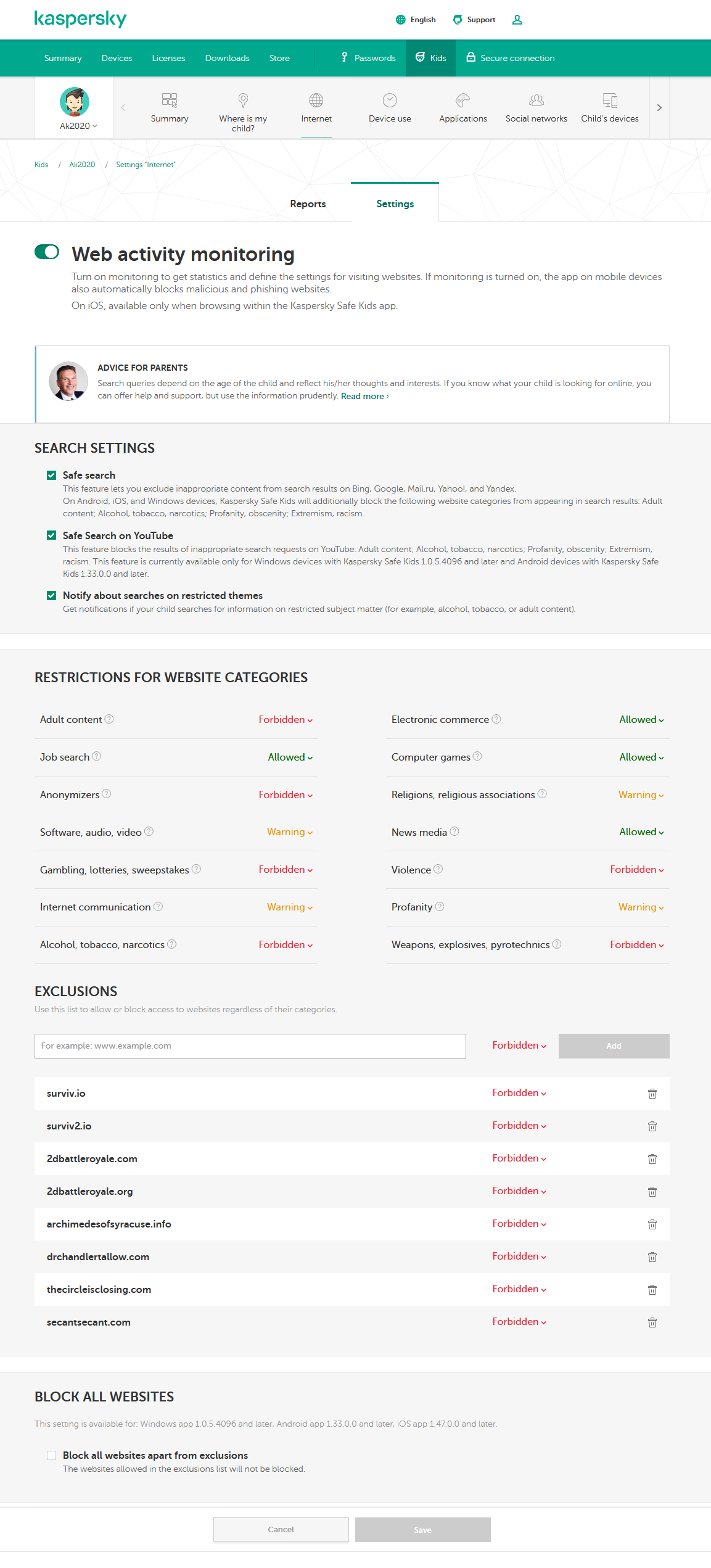Open Weapons, explosives, pyrotechnics restriction dropdown
The image size is (711, 1568).
637,945
